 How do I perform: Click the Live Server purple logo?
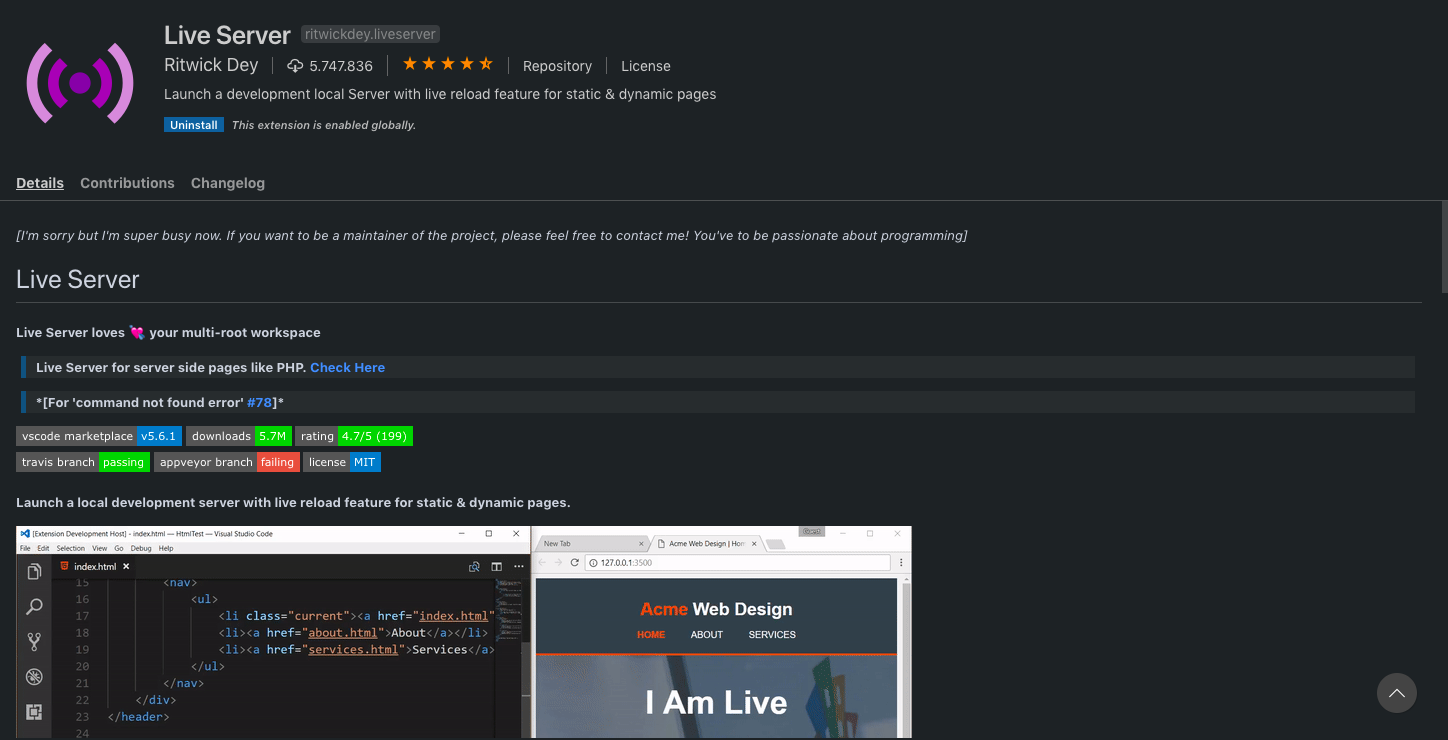coord(80,82)
